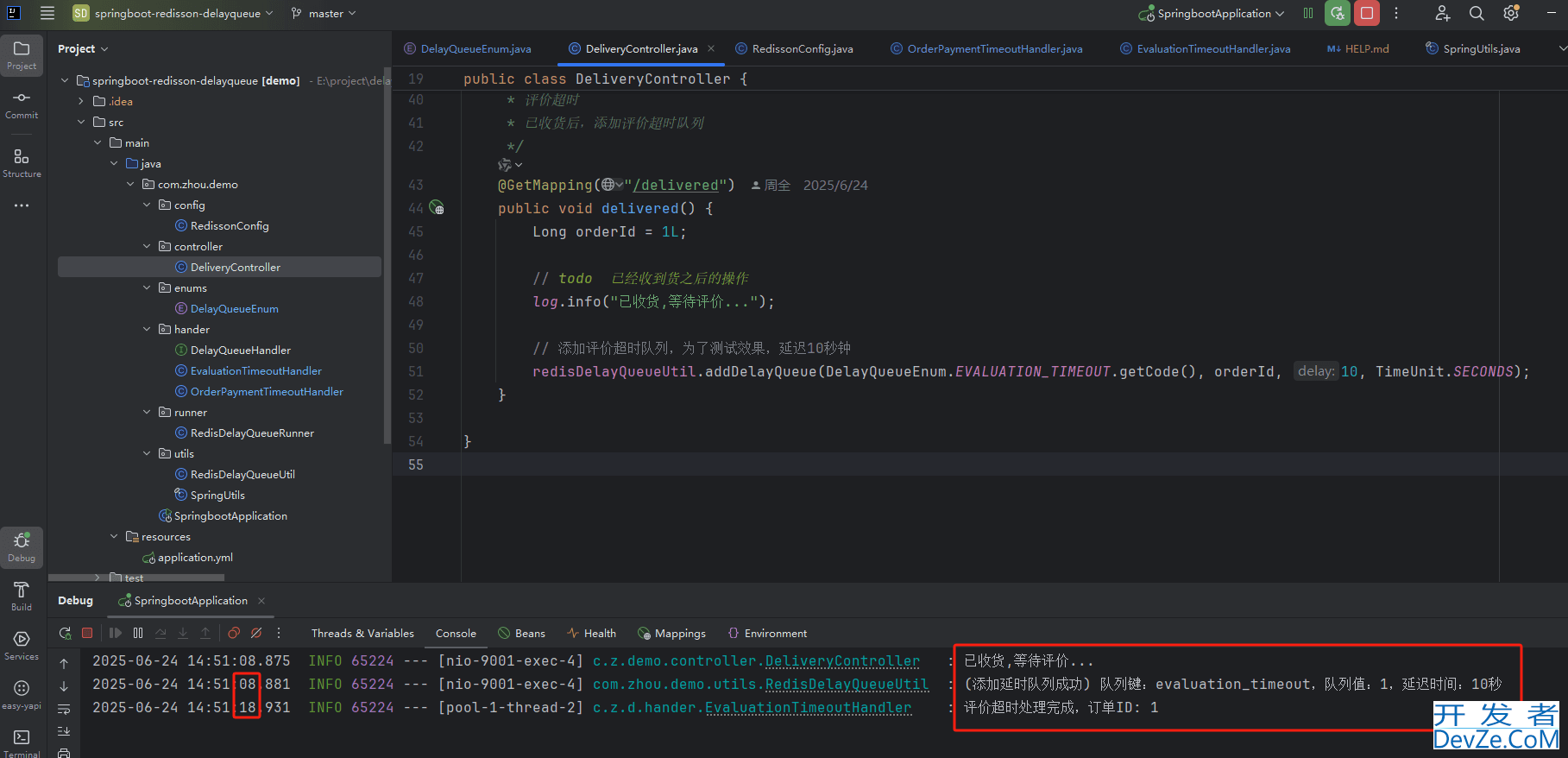Switch to RedissonConfig.java tab
The height and width of the screenshot is (758, 1568).
(794, 48)
